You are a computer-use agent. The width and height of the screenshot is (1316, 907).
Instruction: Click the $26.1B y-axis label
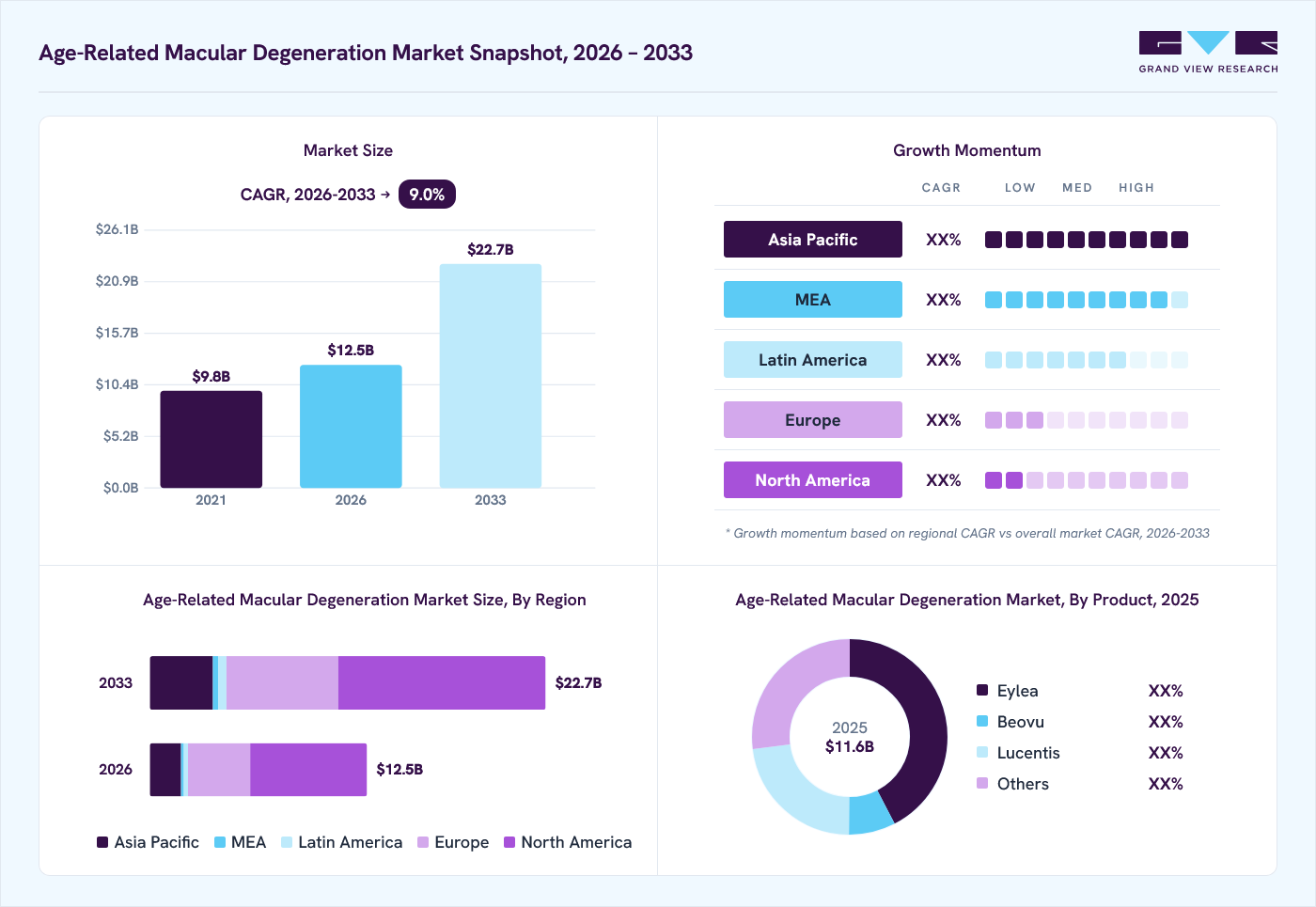117,229
